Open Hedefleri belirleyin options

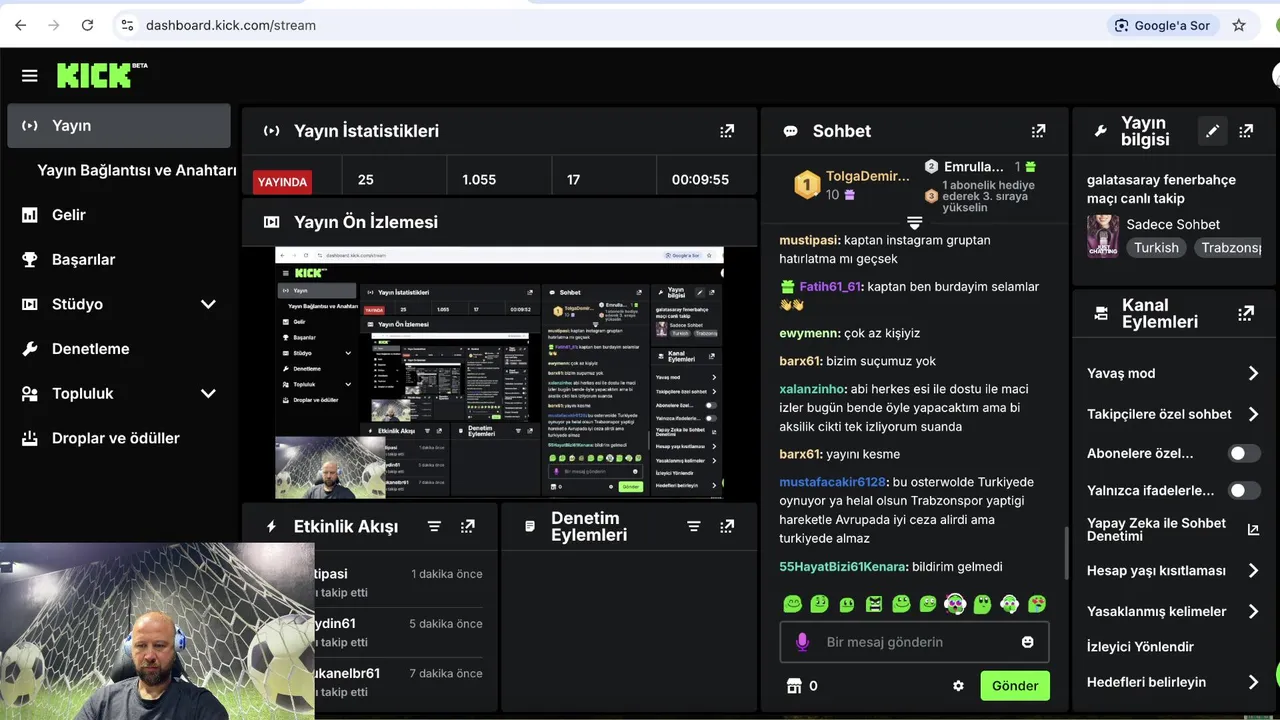coord(1173,682)
